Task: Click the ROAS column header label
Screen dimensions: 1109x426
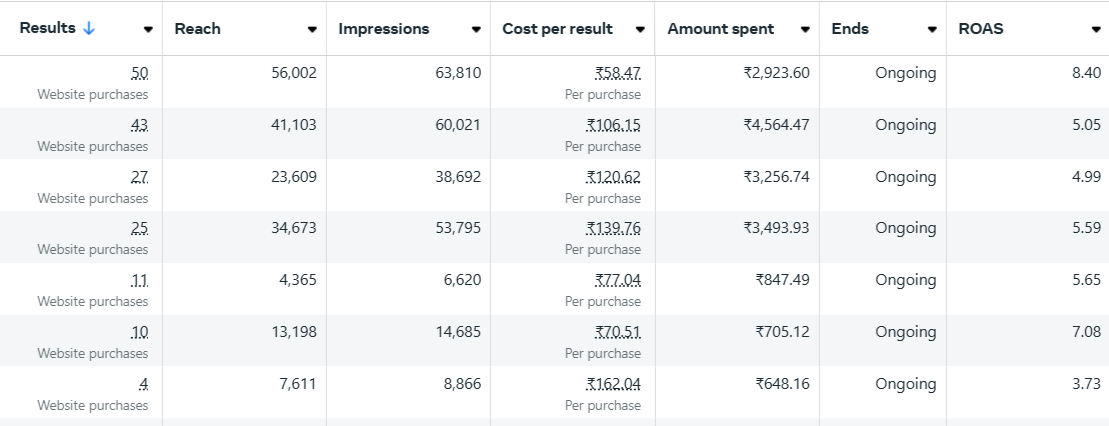Action: pyautogui.click(x=981, y=29)
